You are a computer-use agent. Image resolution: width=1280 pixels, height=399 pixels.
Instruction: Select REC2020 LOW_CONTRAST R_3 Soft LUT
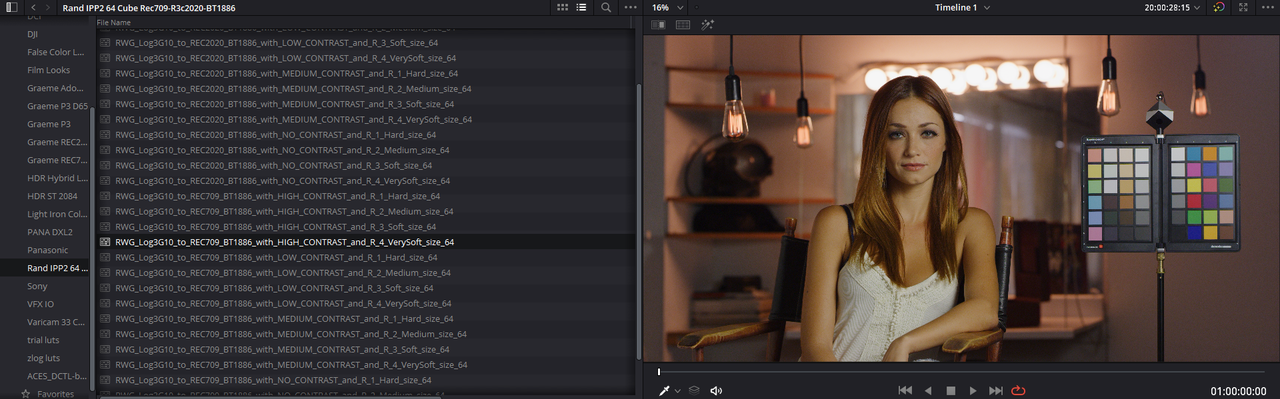tap(366, 42)
